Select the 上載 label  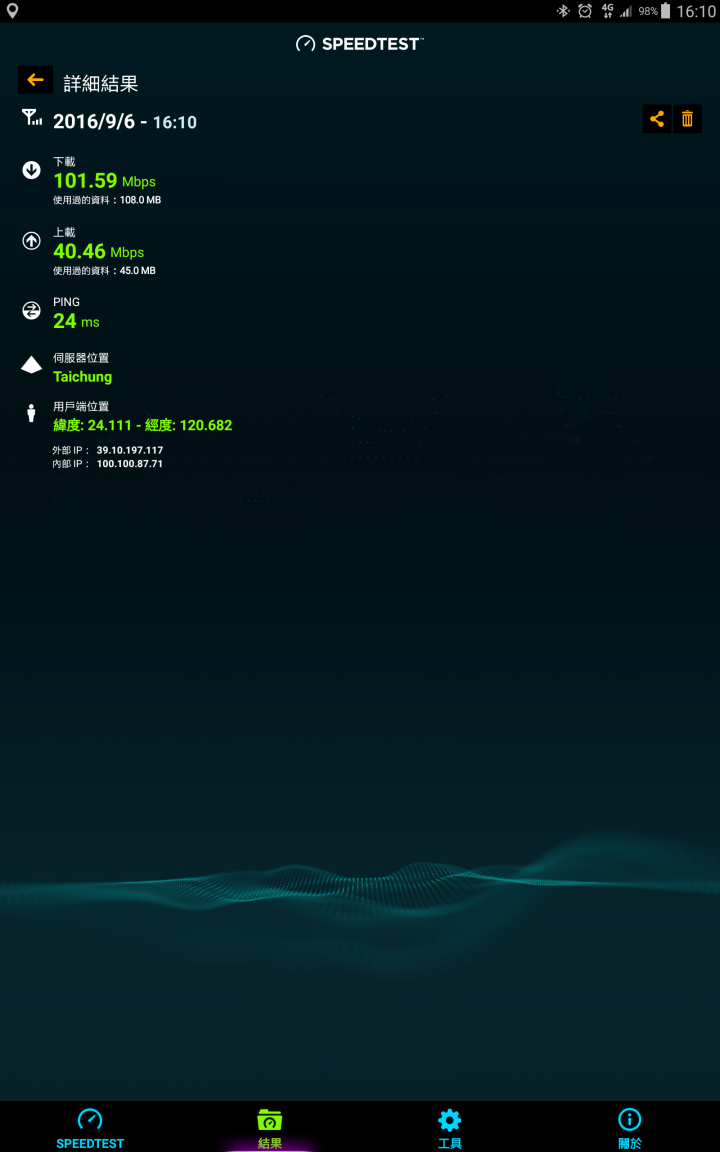pos(64,232)
